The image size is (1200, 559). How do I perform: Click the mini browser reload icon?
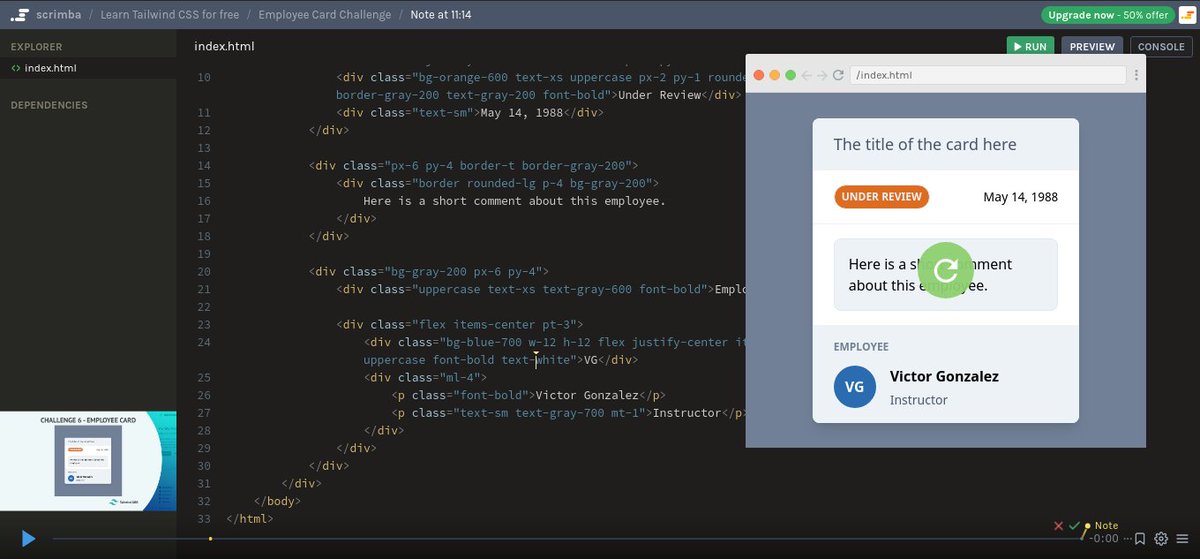click(838, 75)
